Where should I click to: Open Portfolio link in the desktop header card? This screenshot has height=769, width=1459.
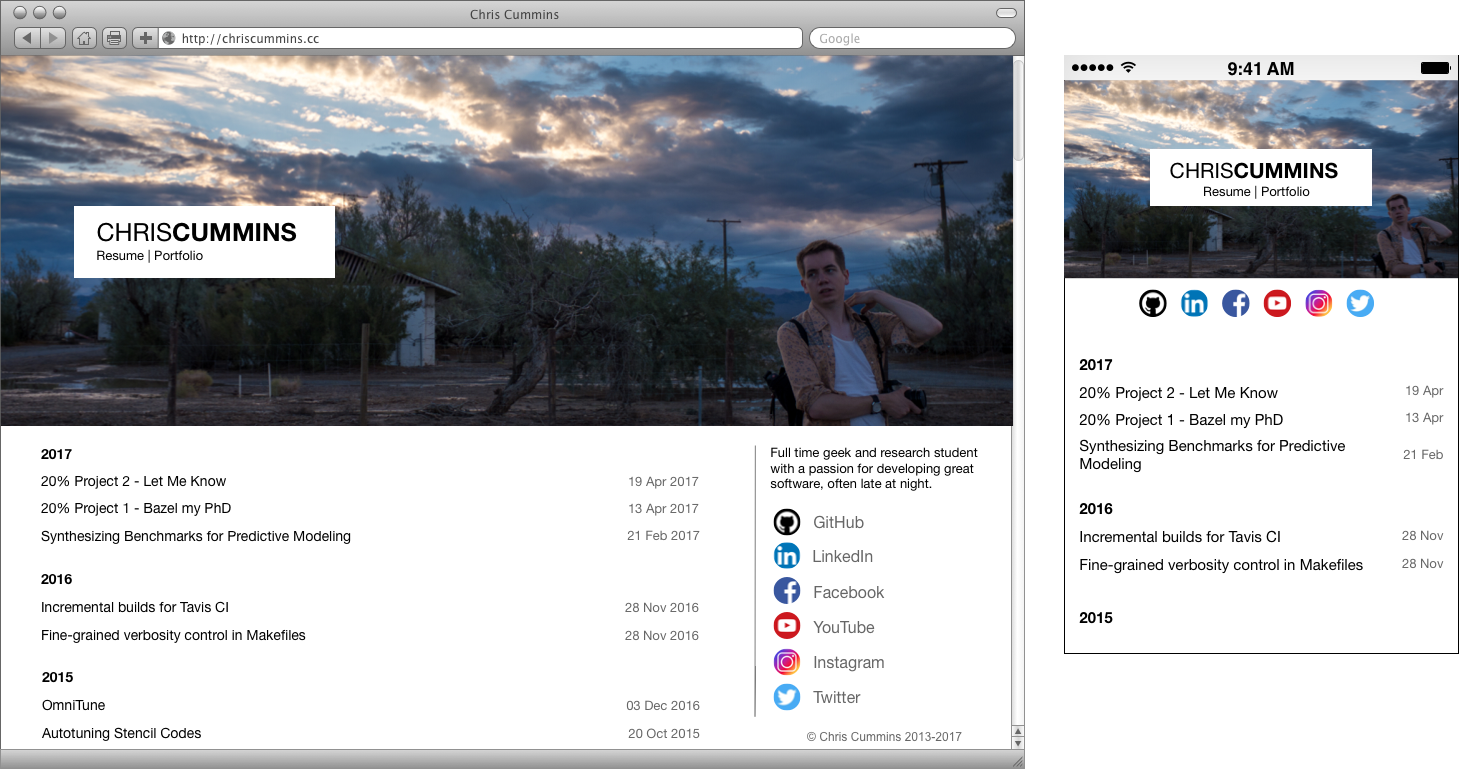178,256
